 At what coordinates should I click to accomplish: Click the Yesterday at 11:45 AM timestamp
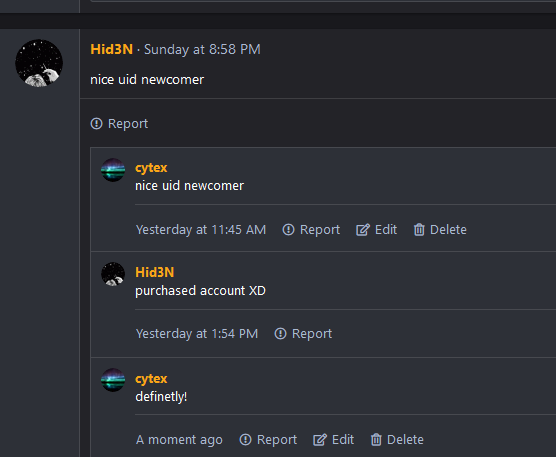201,229
